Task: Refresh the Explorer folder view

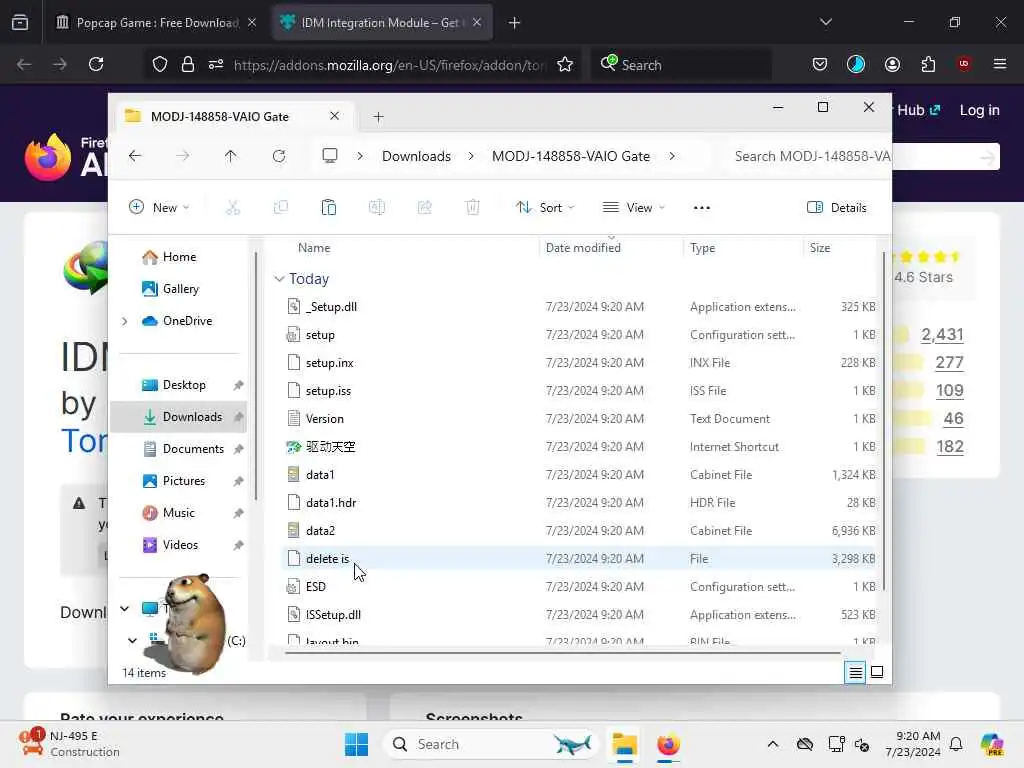Action: click(x=279, y=156)
